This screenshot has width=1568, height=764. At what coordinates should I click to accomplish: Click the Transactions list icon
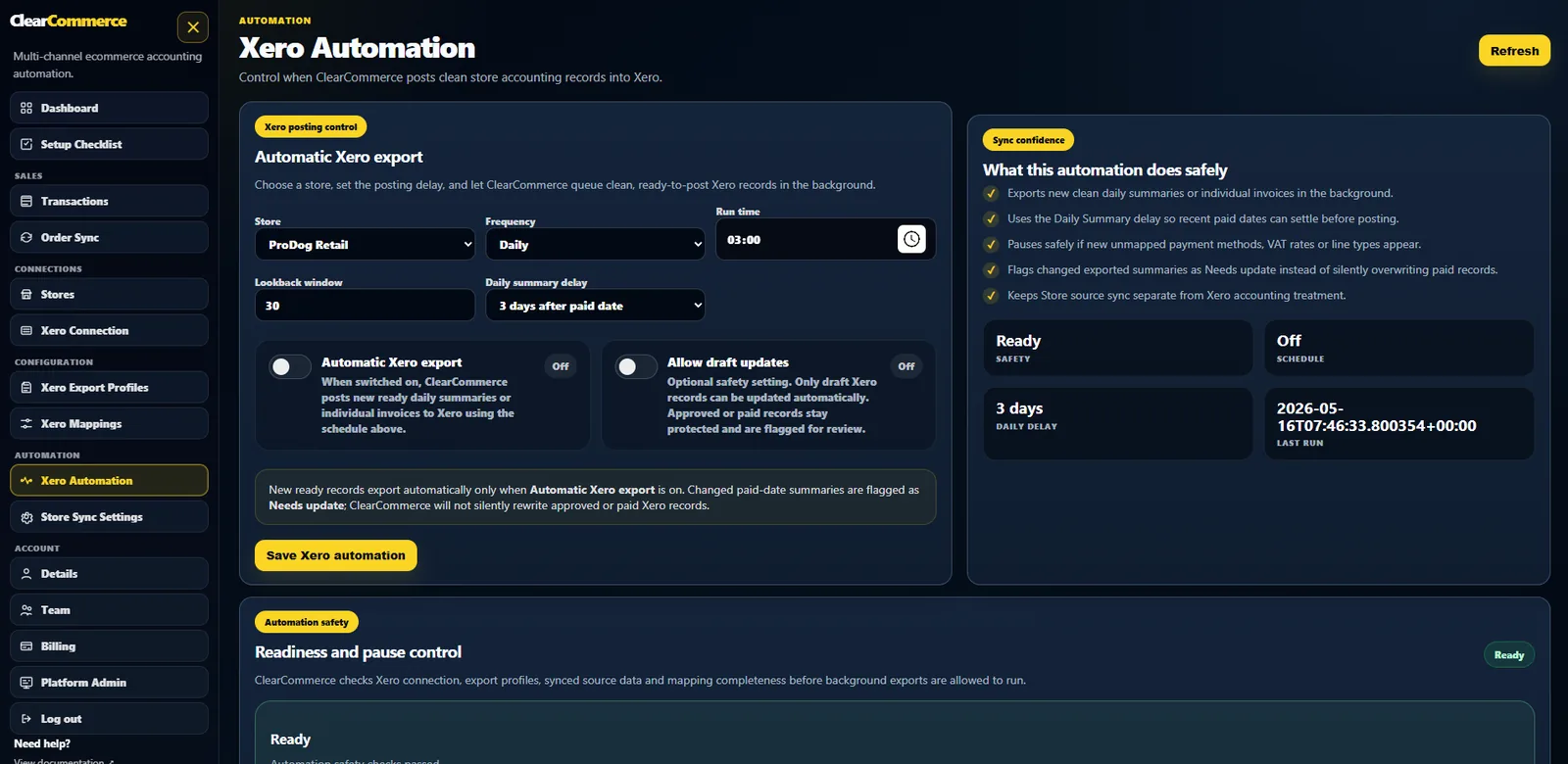[x=26, y=201]
